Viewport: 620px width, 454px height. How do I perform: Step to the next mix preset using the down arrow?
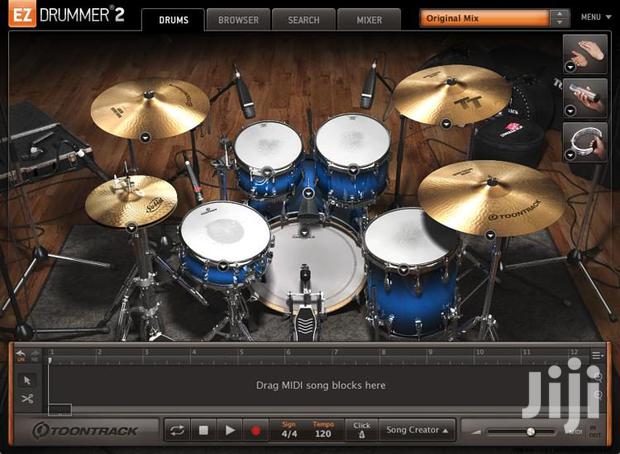[x=560, y=23]
